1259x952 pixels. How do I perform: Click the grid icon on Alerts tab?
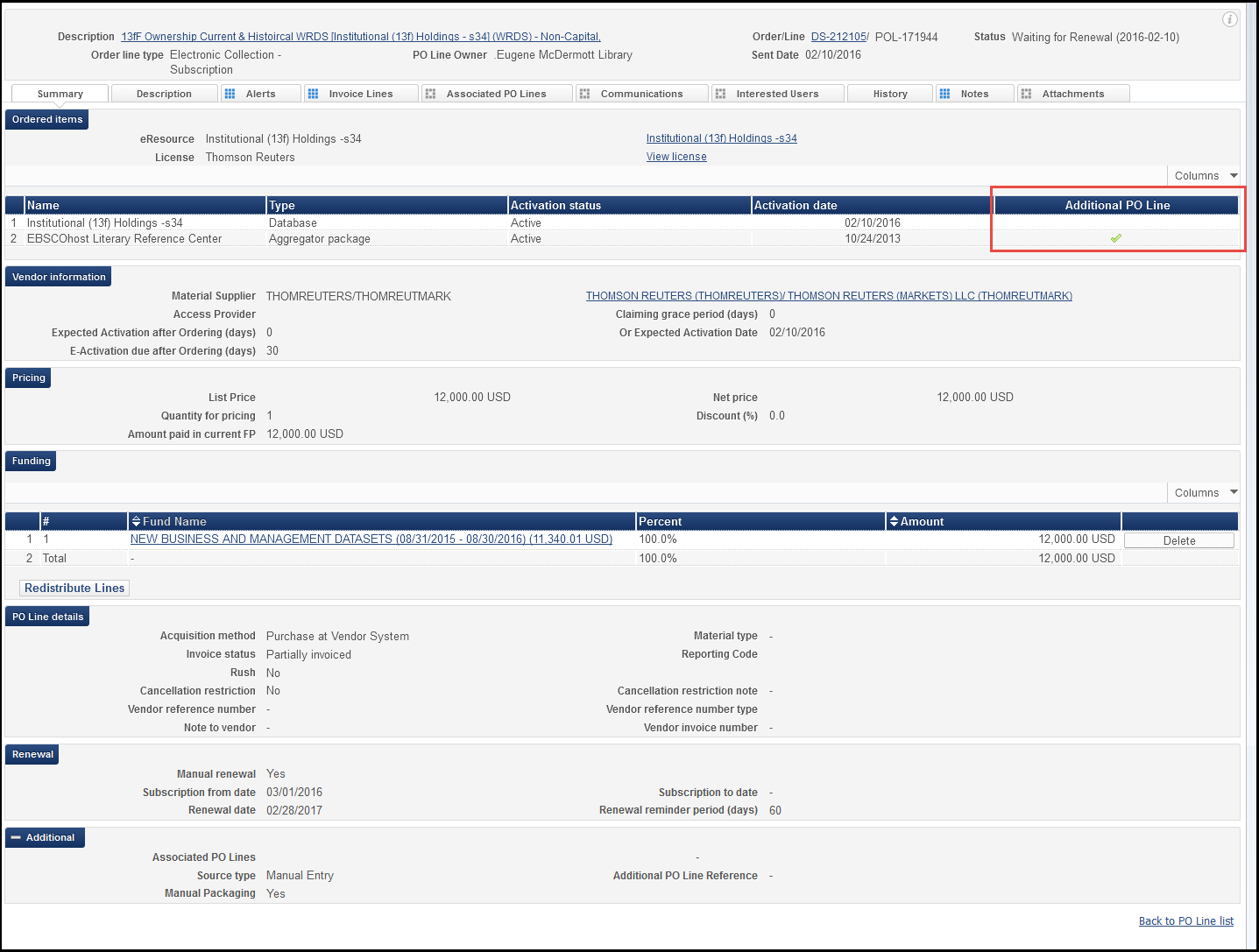pos(230,94)
